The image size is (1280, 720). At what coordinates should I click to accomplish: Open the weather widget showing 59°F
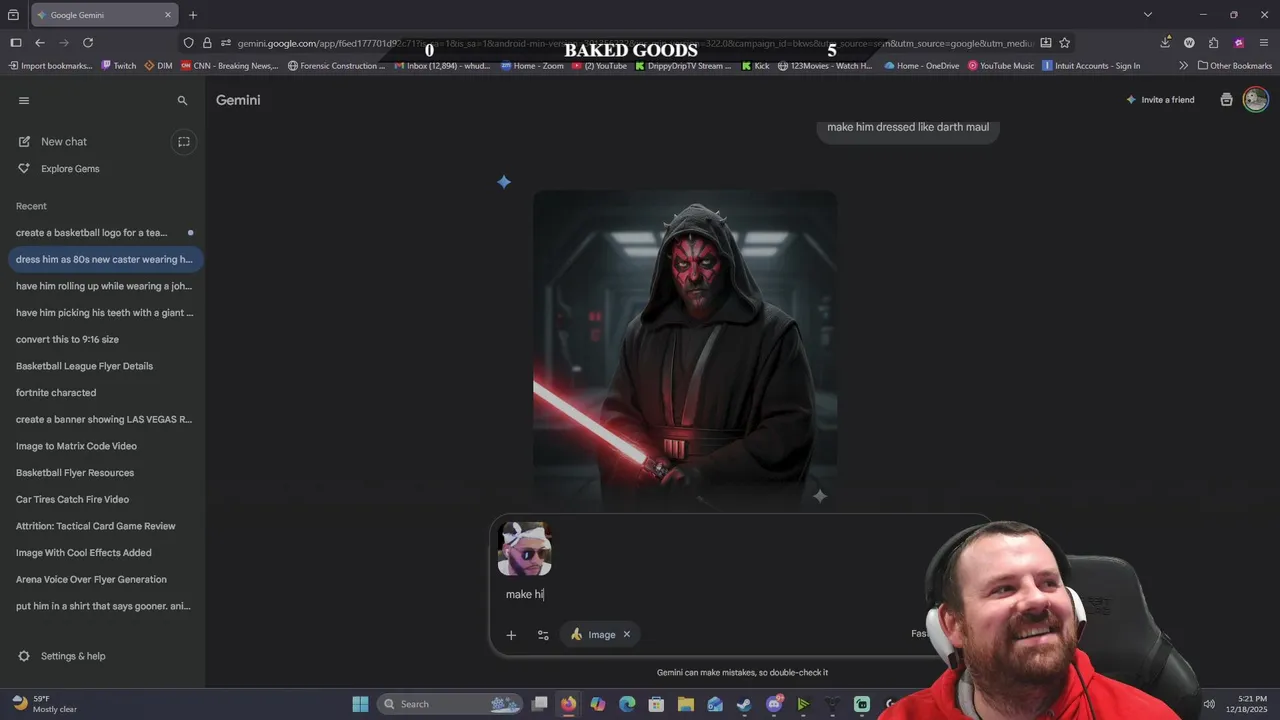coord(45,704)
